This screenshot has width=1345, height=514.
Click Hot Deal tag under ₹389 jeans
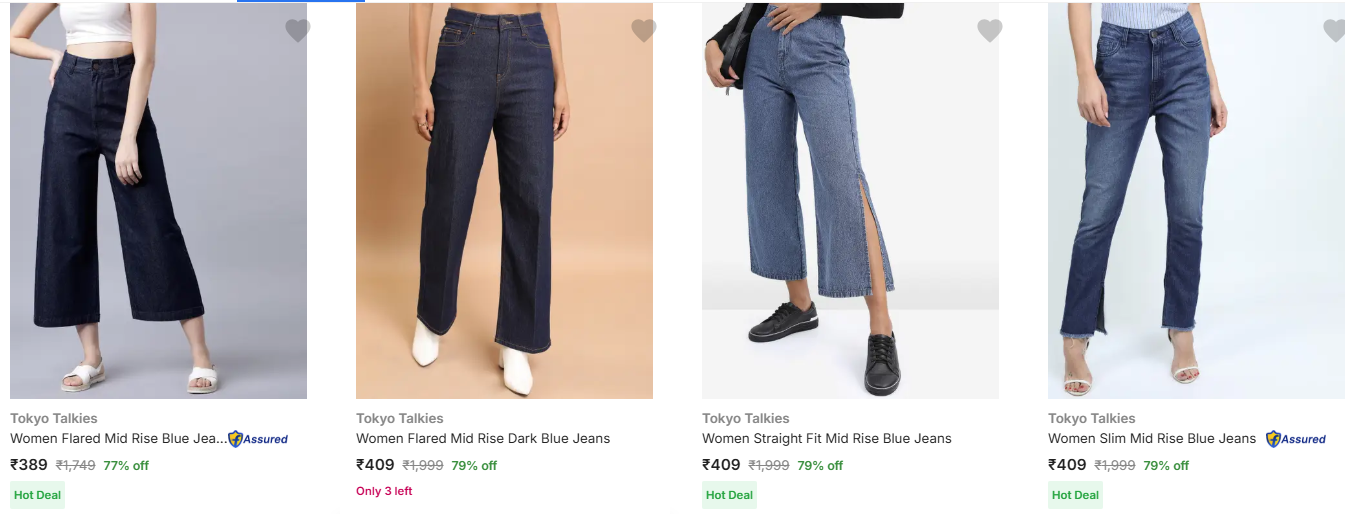[x=38, y=495]
